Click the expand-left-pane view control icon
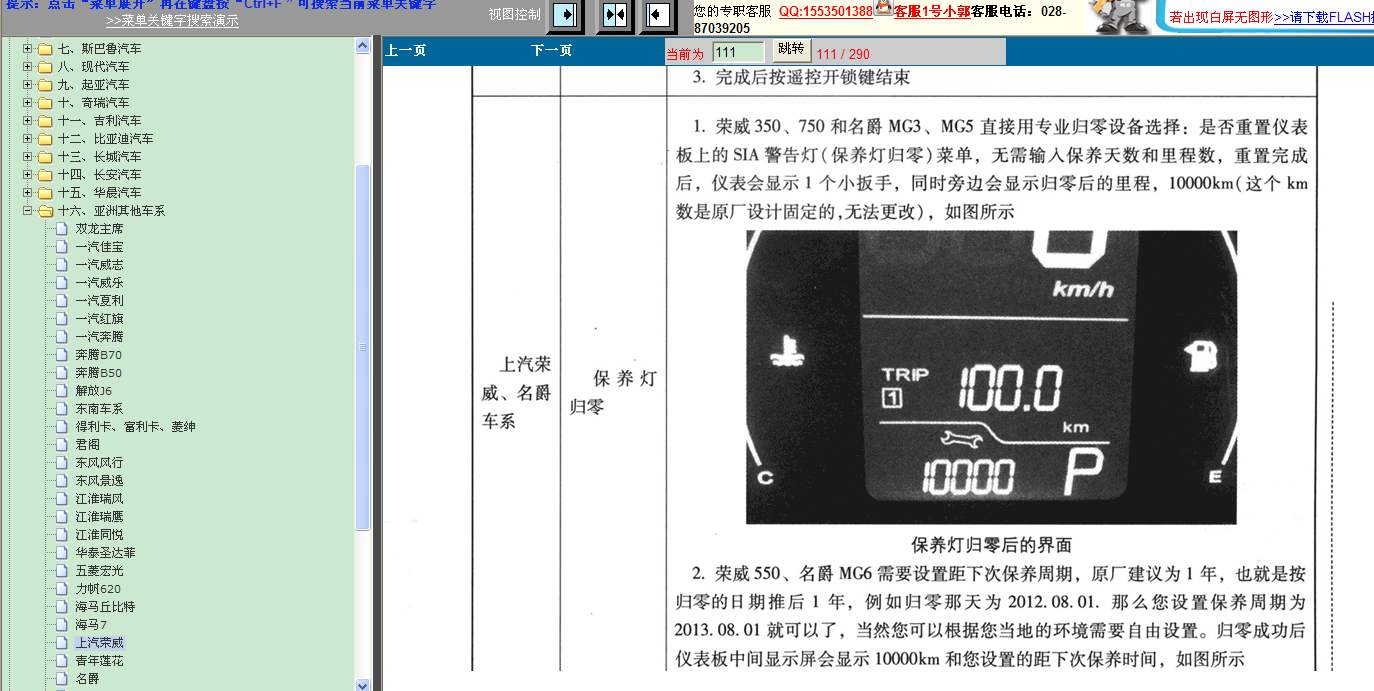 point(657,15)
